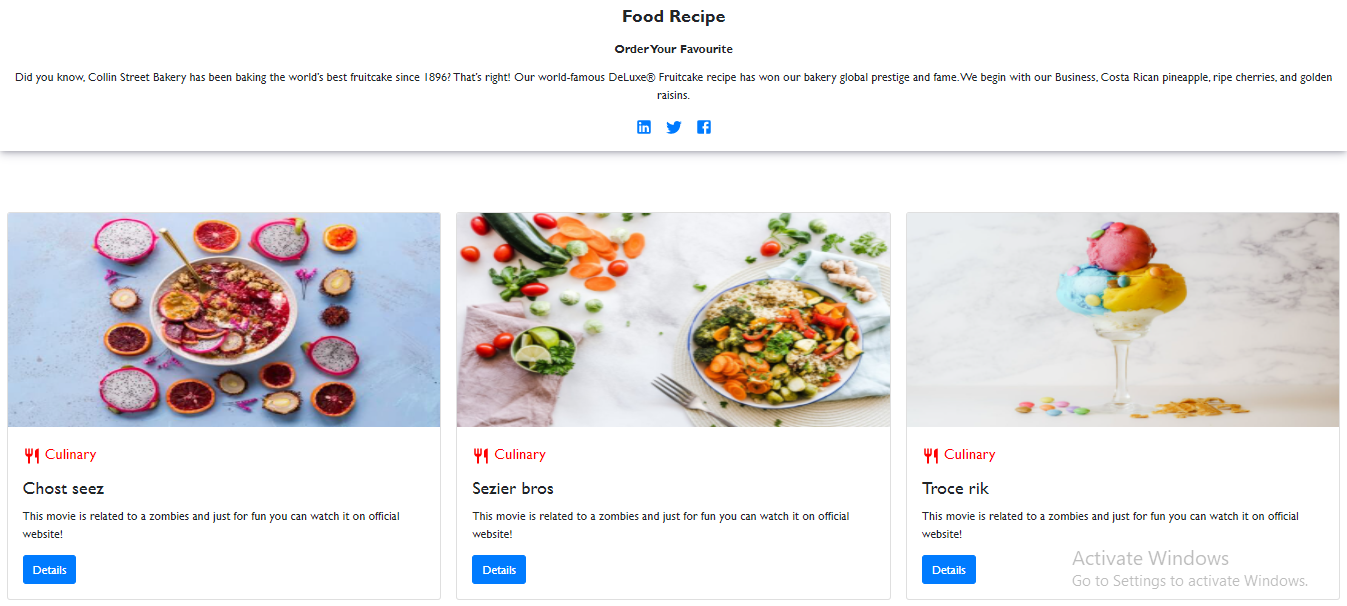Open the LinkedIn social icon

(x=644, y=127)
